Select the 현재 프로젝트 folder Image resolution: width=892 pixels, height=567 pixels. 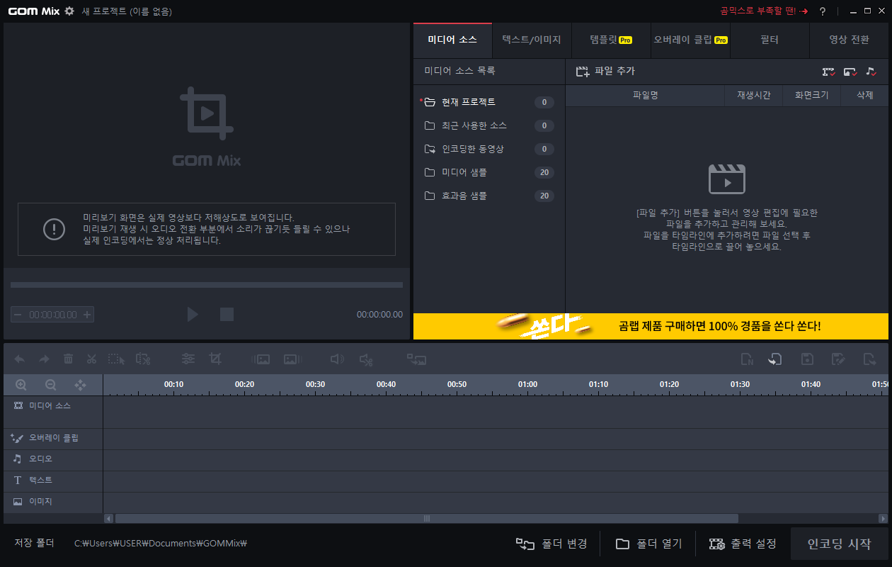point(488,102)
